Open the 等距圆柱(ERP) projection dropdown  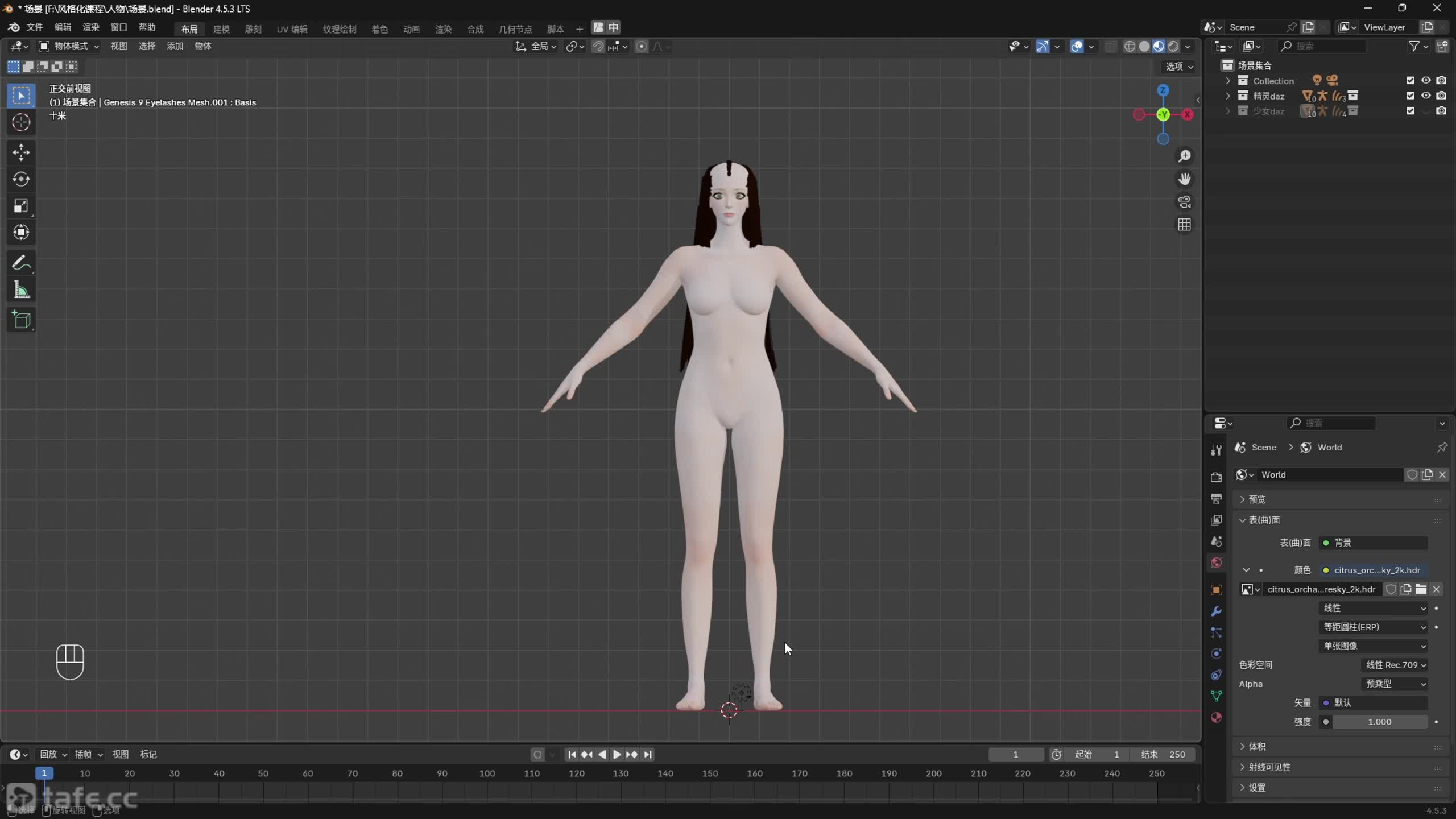tap(1373, 627)
